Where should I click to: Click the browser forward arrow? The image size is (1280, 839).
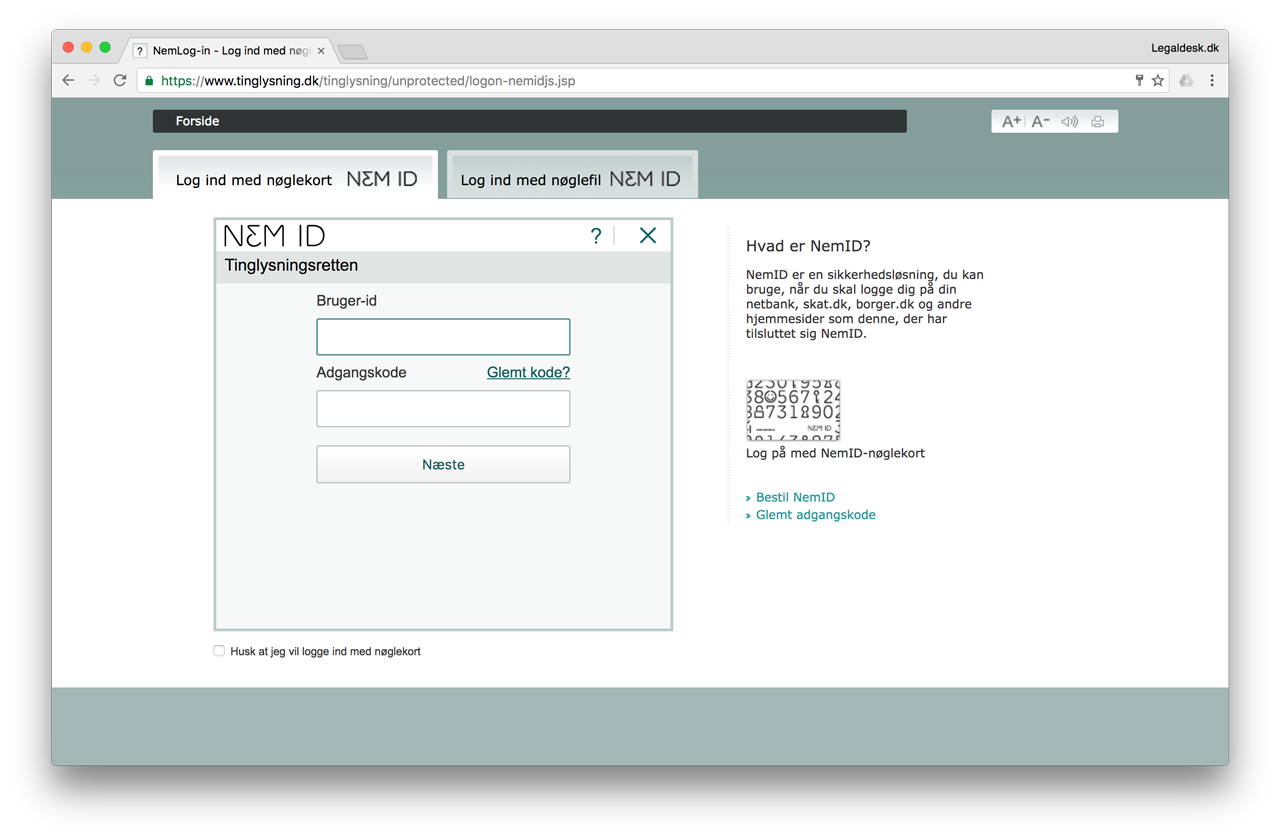94,80
